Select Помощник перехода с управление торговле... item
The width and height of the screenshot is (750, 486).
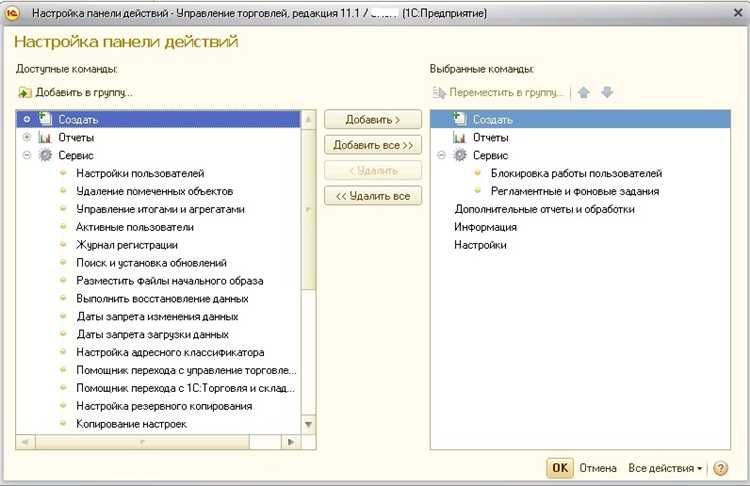(x=186, y=370)
